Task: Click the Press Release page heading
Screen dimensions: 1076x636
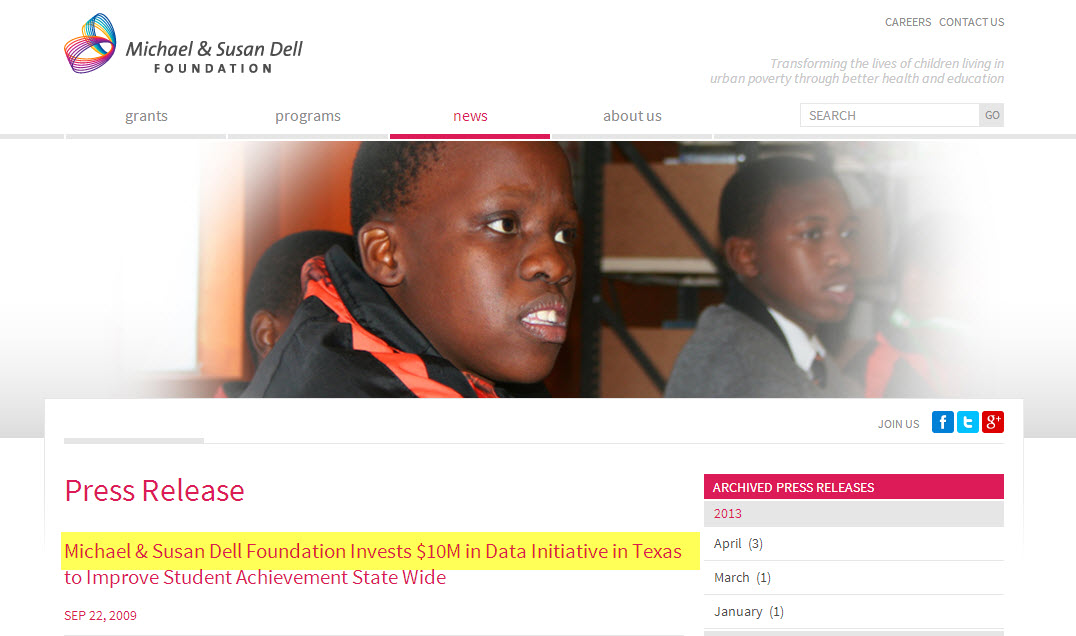Action: click(x=154, y=491)
